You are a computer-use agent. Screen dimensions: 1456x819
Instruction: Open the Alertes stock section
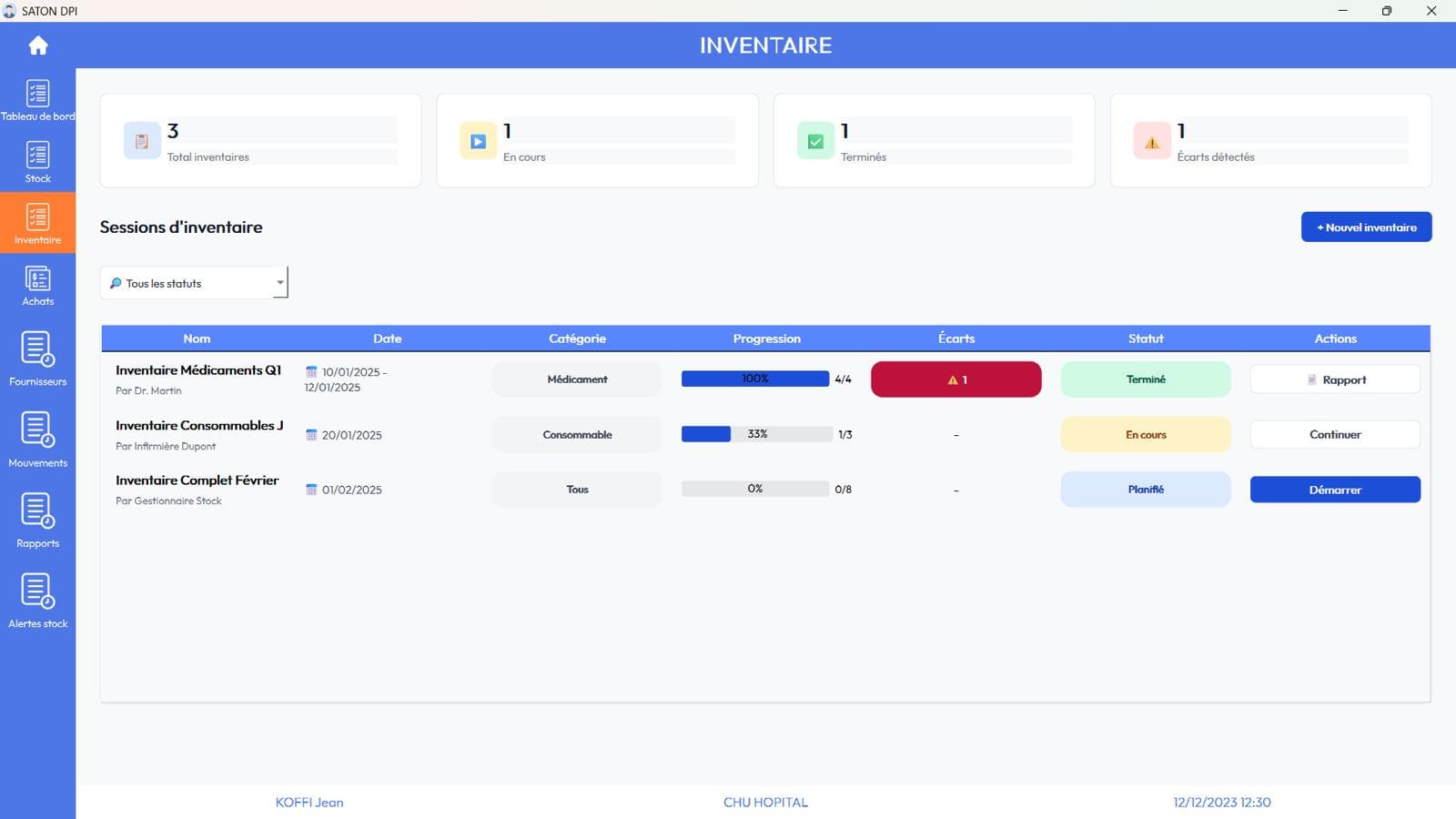[x=38, y=601]
